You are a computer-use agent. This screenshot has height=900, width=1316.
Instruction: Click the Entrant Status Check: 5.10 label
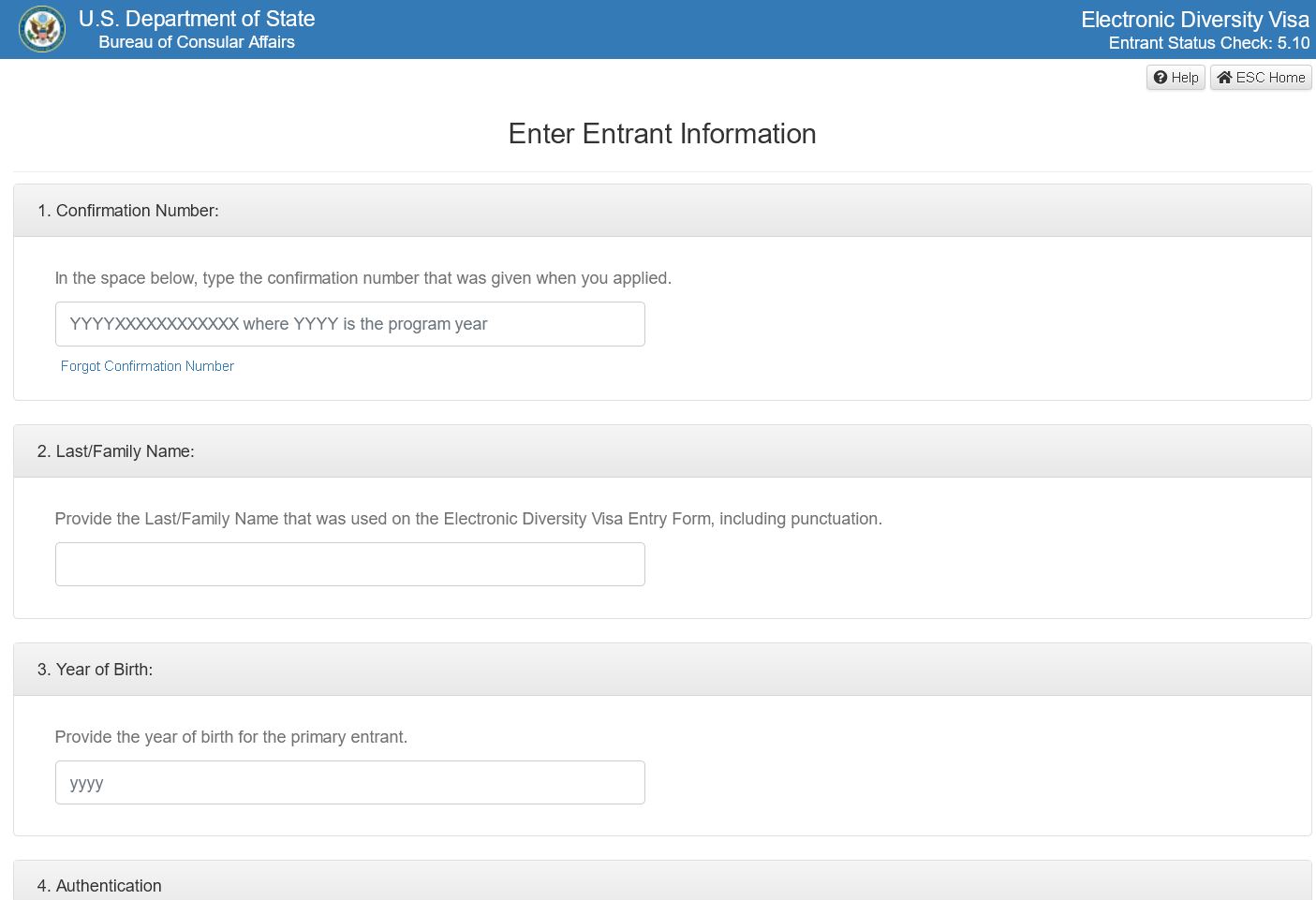coord(1208,43)
